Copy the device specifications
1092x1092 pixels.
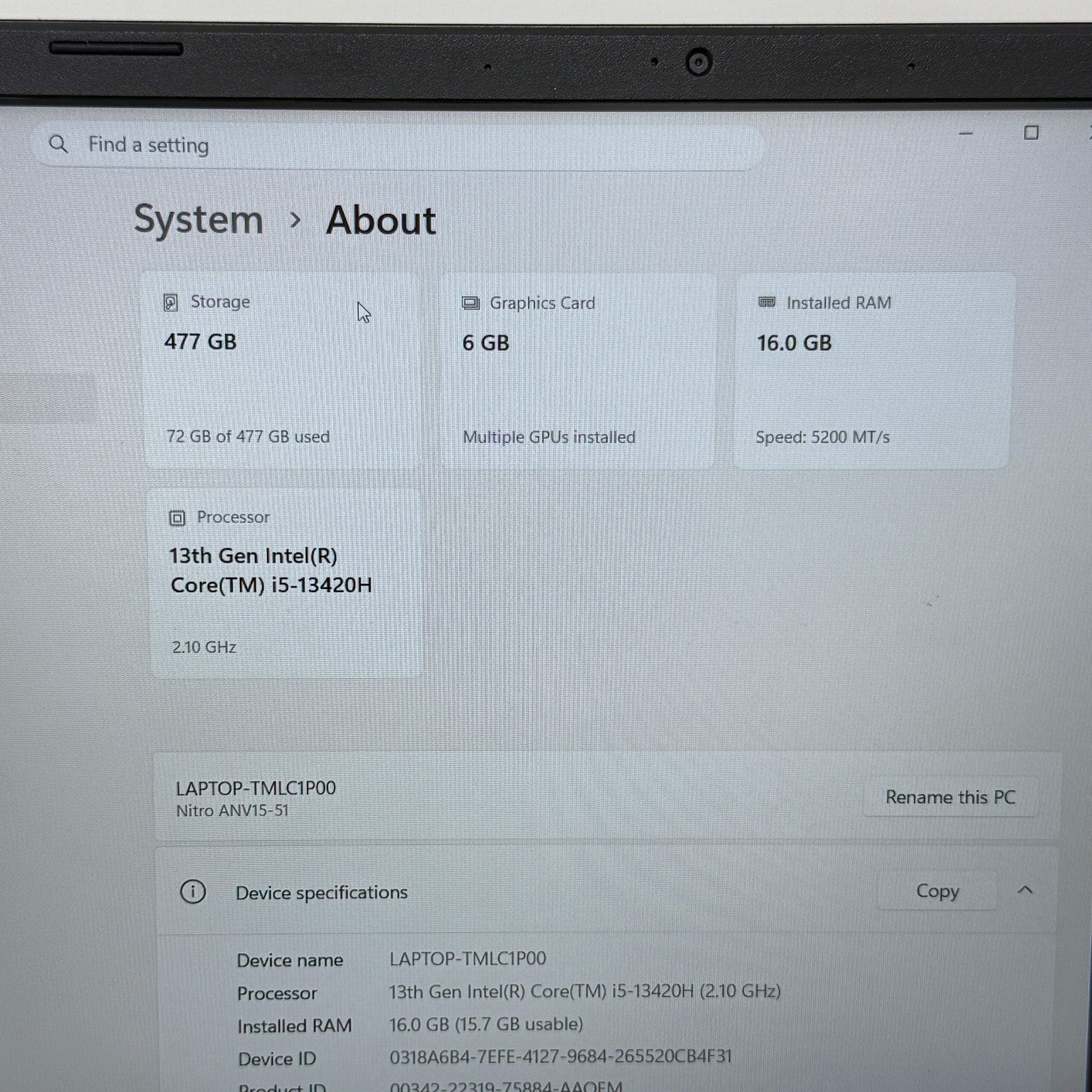[937, 891]
